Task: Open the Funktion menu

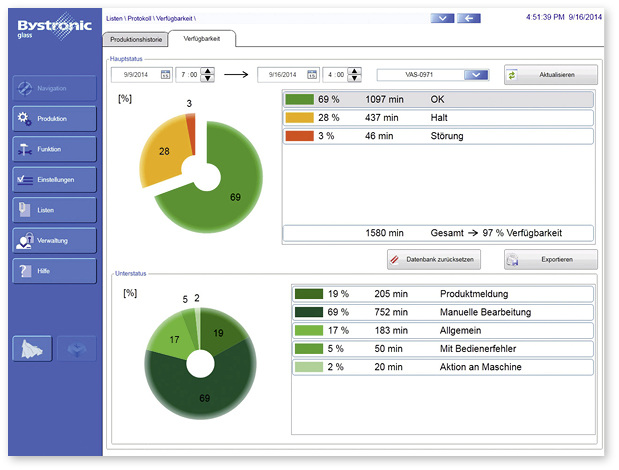Action: coord(54,149)
